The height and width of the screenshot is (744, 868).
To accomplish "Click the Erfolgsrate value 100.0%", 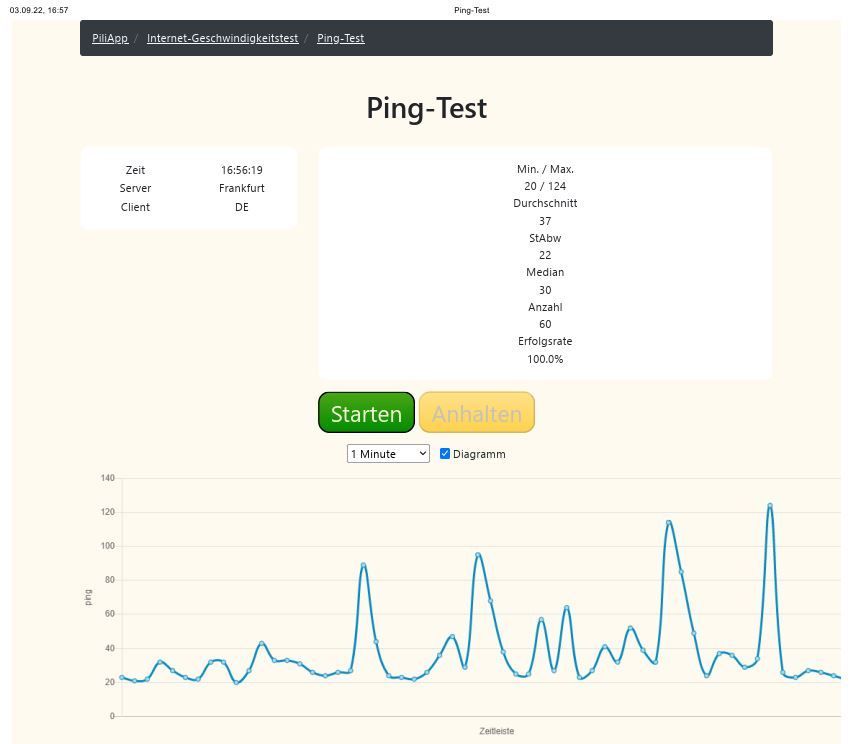I will pos(544,359).
